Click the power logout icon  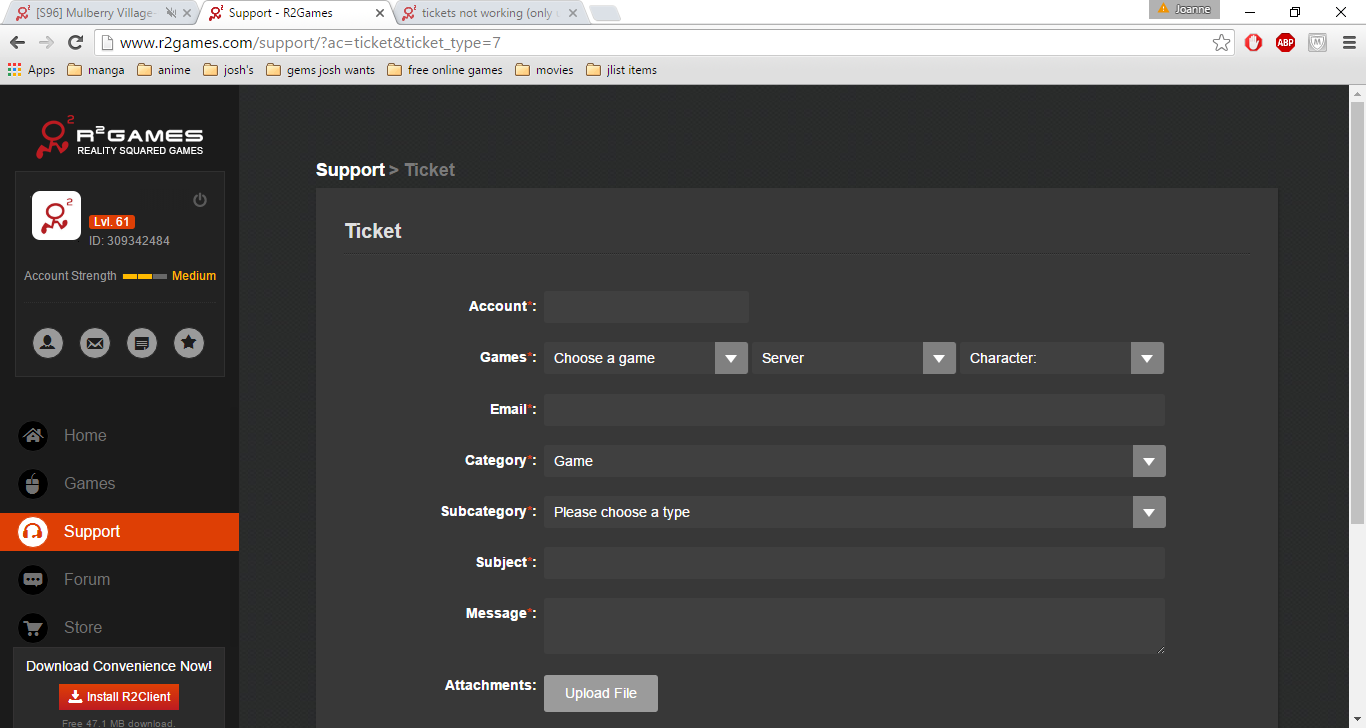tap(200, 200)
